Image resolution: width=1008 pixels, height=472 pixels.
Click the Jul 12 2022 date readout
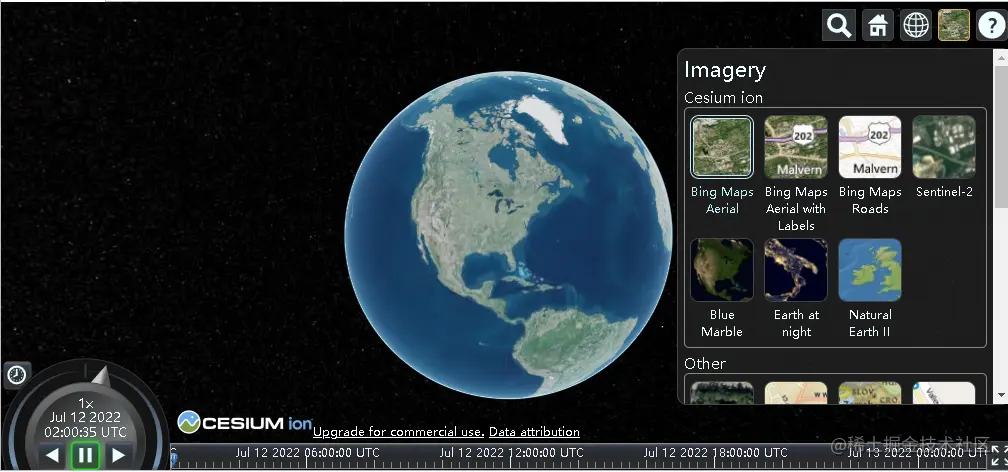tap(85, 417)
